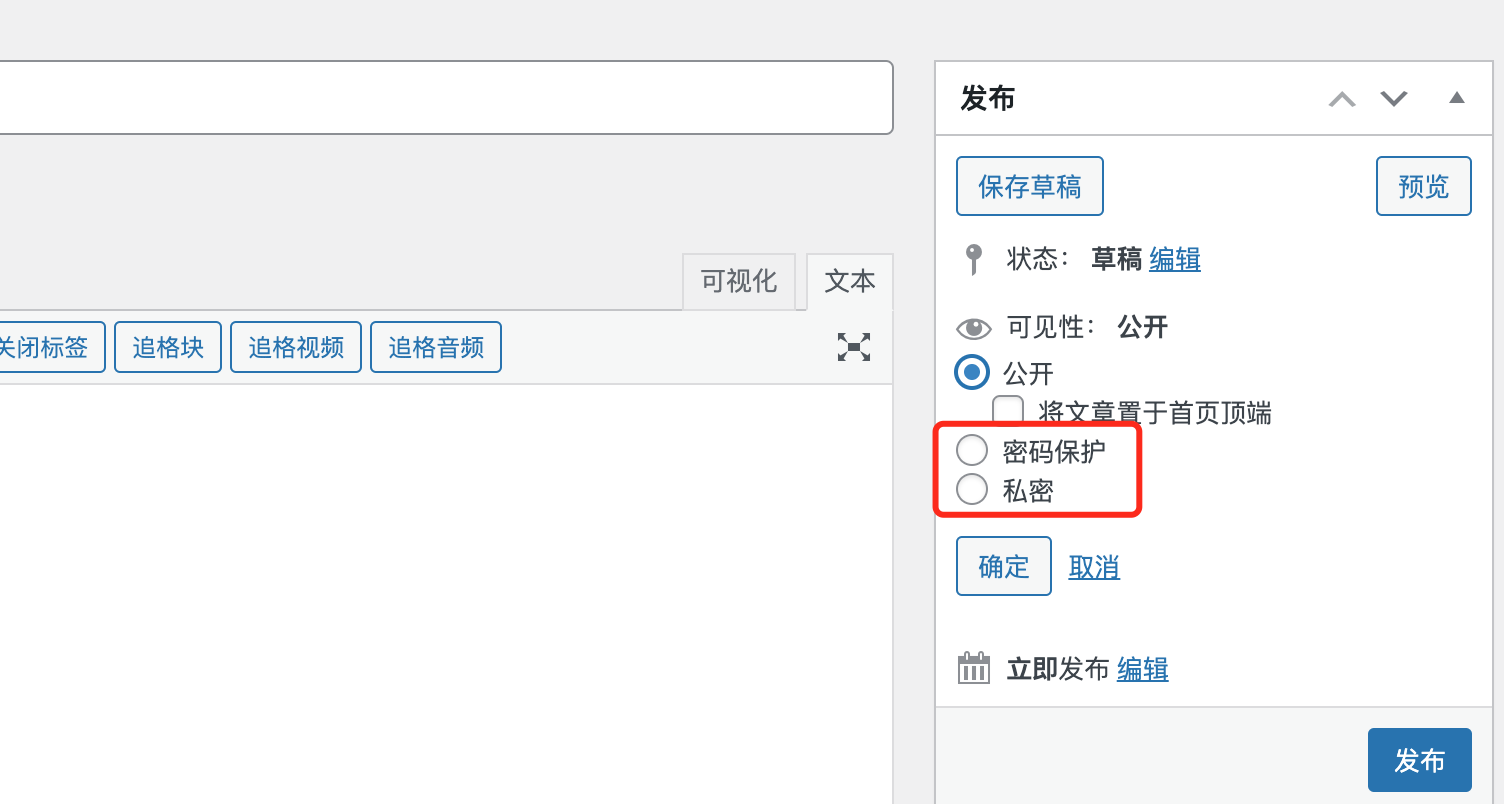Screen dimensions: 1504x804
Task: Click the blue 发布 publish button
Action: click(1420, 760)
